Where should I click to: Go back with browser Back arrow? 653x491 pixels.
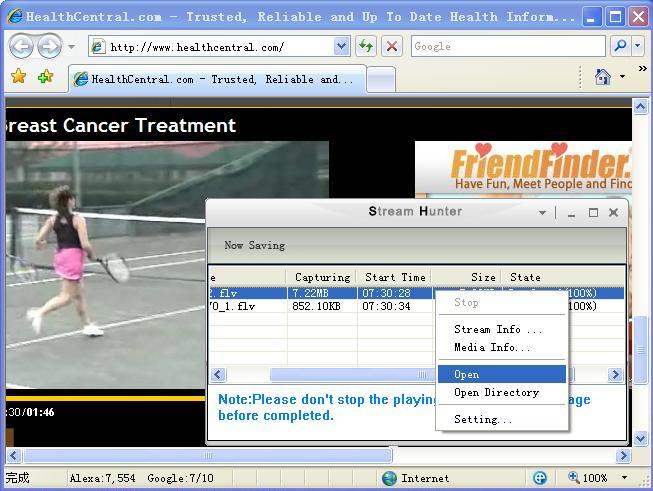pyautogui.click(x=21, y=46)
